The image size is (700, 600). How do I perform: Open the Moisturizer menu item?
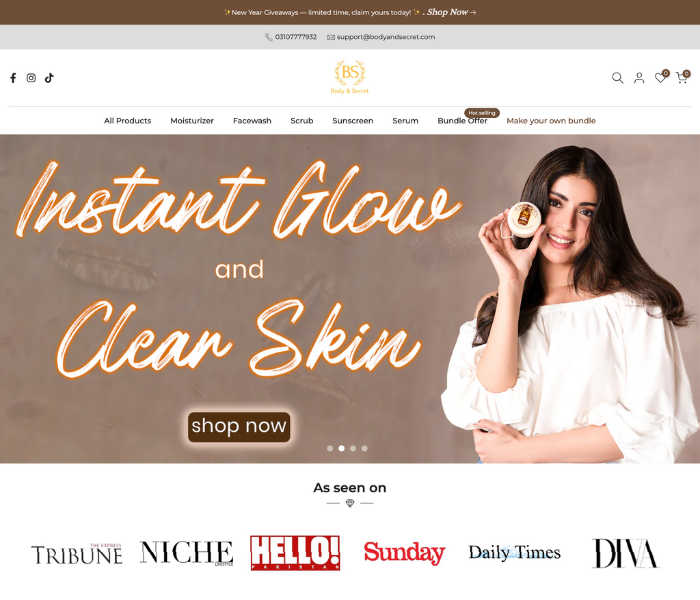(192, 121)
